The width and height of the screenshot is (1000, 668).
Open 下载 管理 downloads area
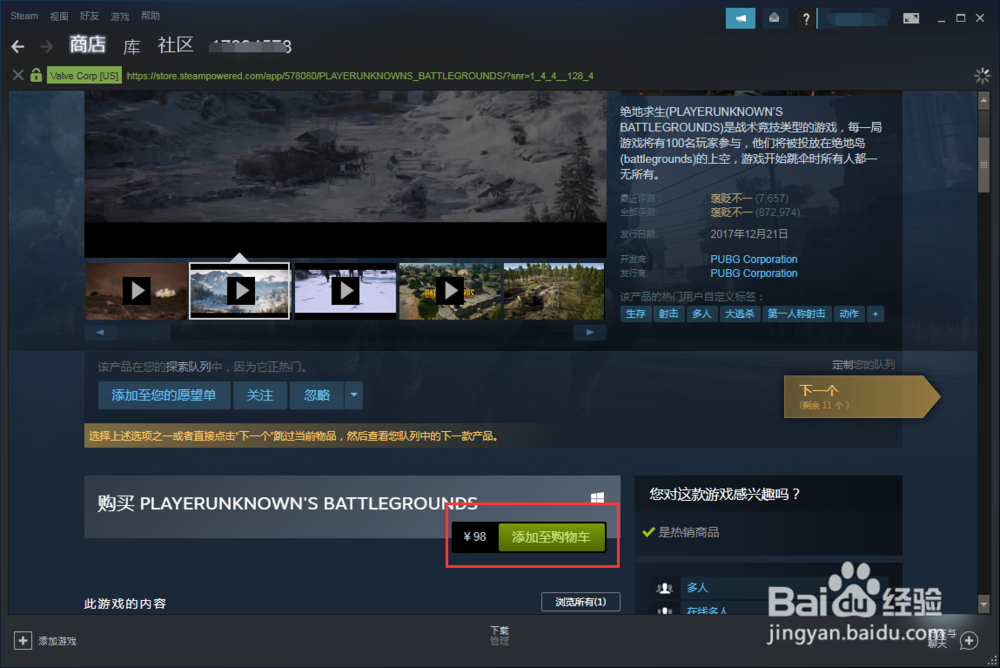coord(499,635)
